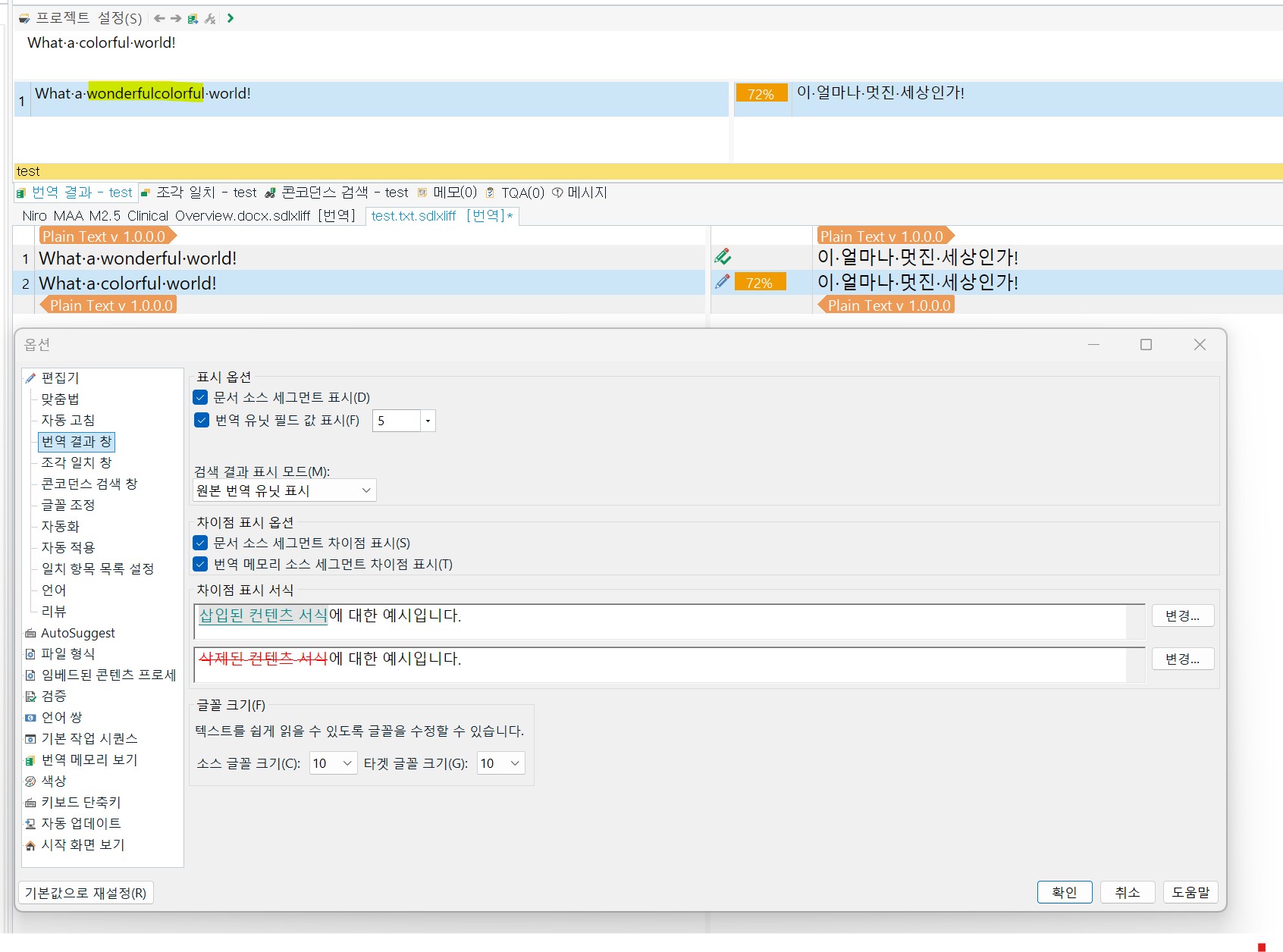Click the green chevron icon in toolbar
This screenshot has height=952, width=1283.
[231, 18]
